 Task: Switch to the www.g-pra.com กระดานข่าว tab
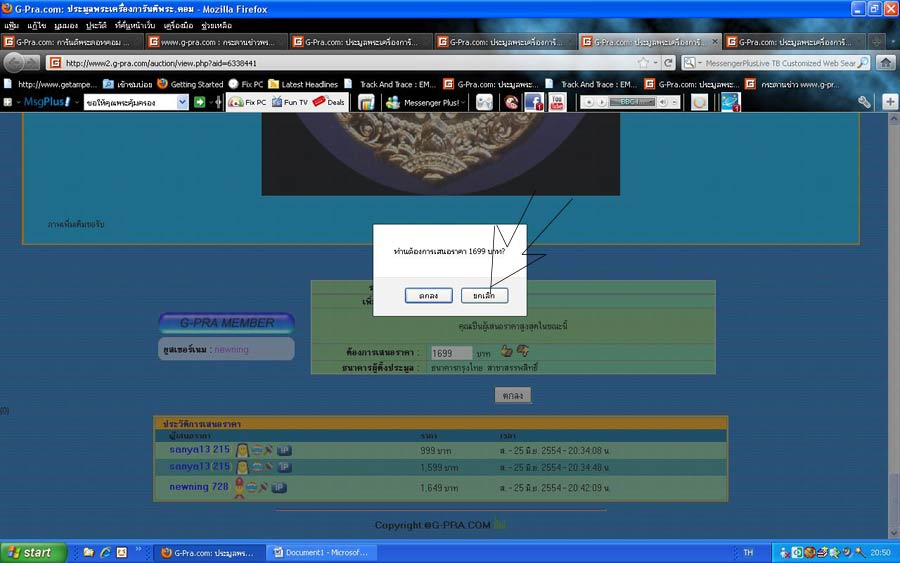pyautogui.click(x=214, y=42)
